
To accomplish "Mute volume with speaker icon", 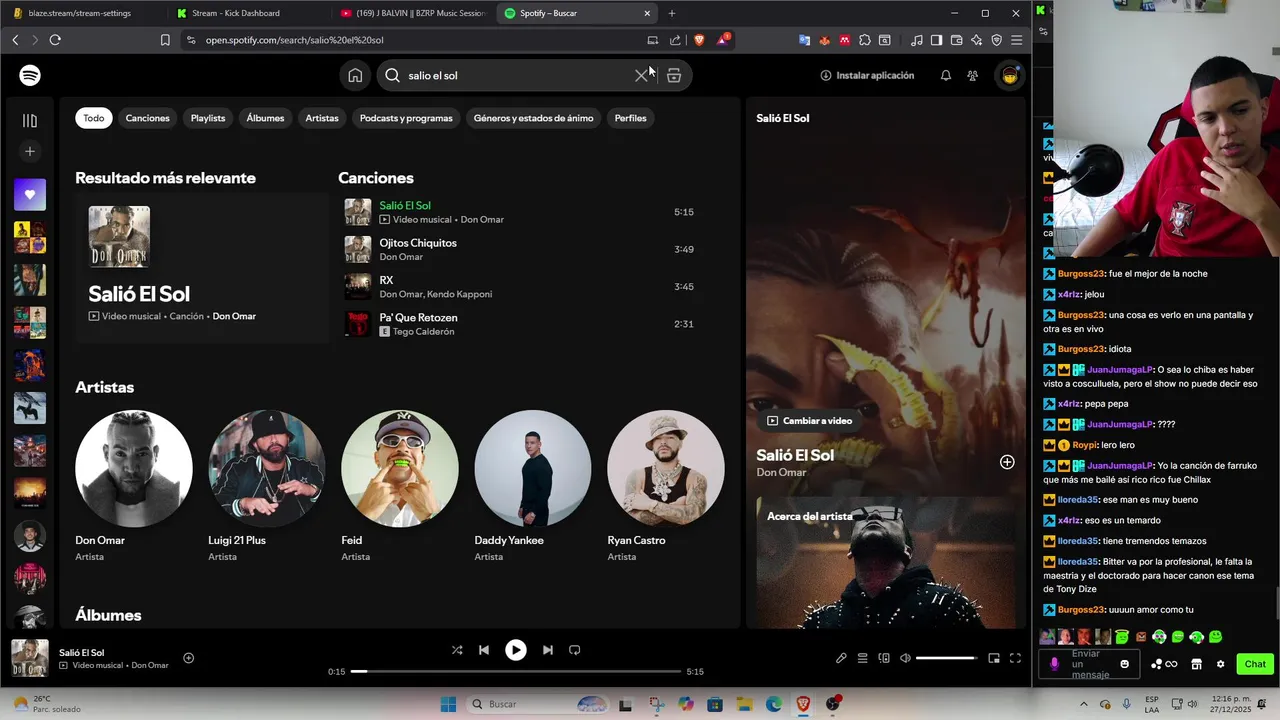I will 905,658.
